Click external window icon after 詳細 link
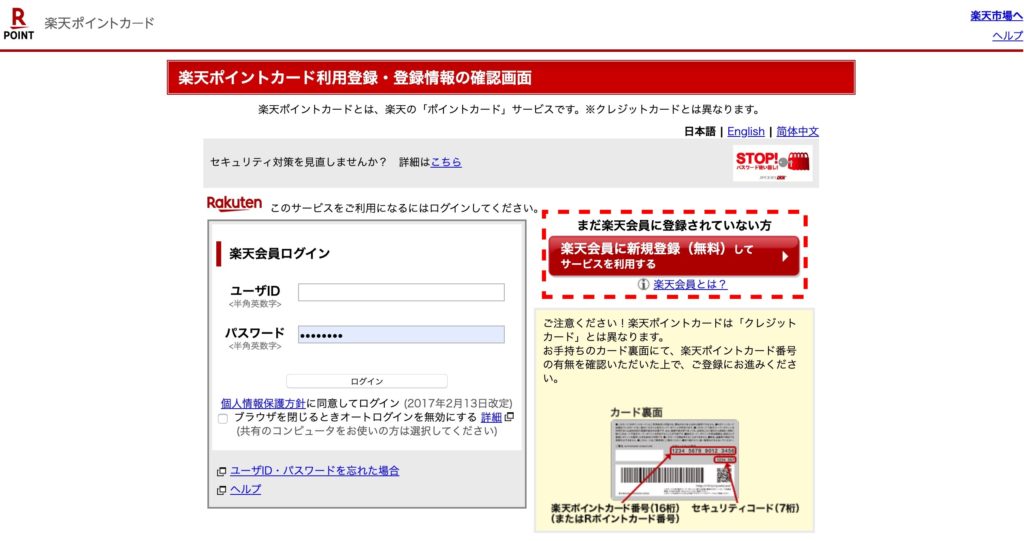Screen dimensions: 1024x541 pyautogui.click(x=509, y=417)
